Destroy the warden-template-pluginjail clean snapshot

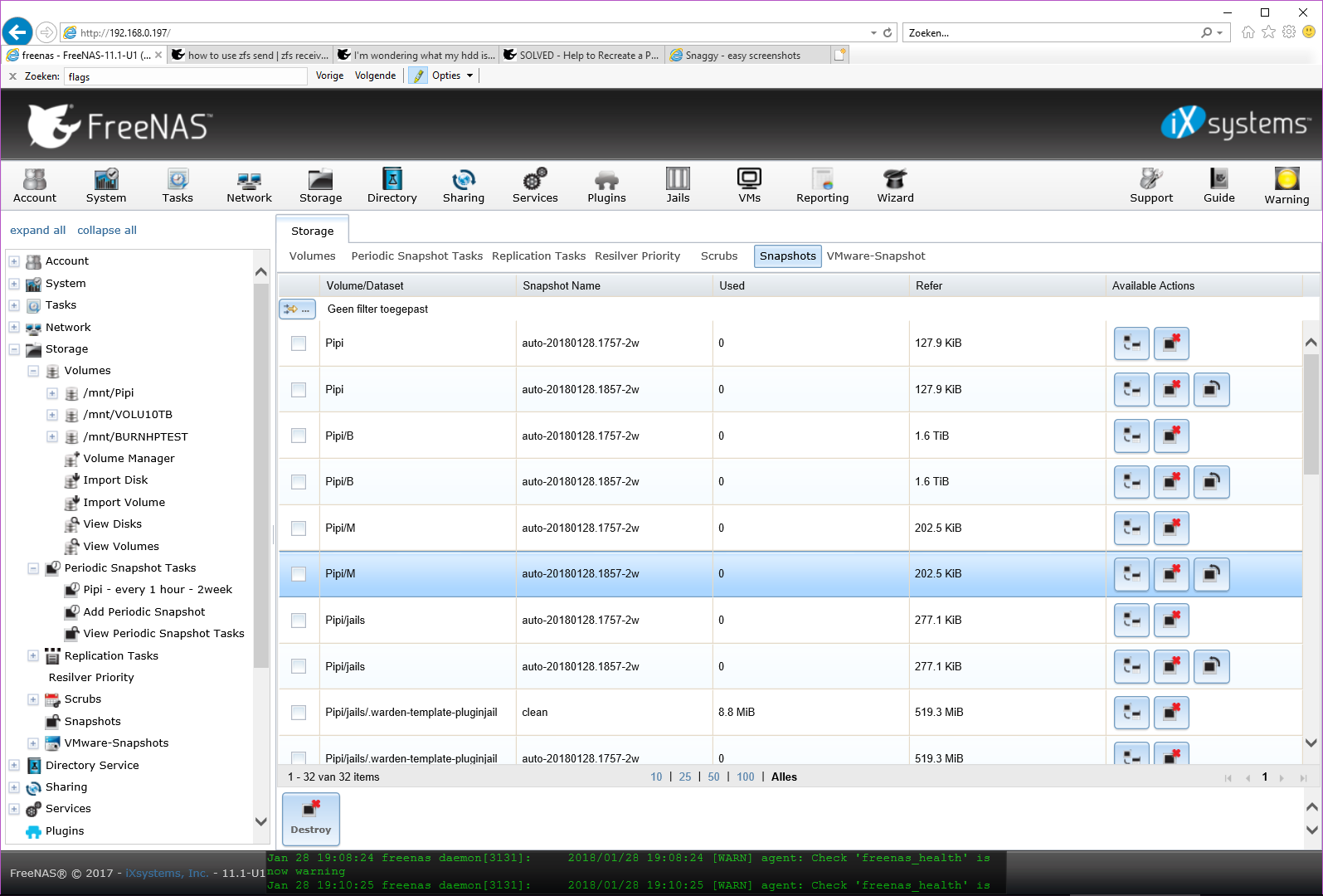coord(1171,713)
